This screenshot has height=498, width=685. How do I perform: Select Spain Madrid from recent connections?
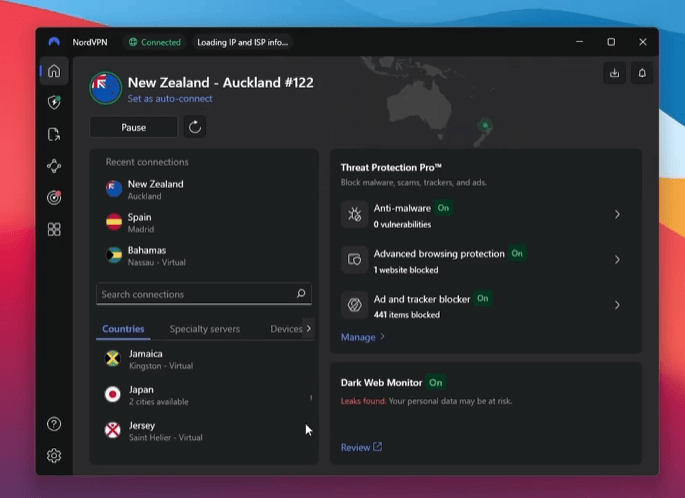140,222
